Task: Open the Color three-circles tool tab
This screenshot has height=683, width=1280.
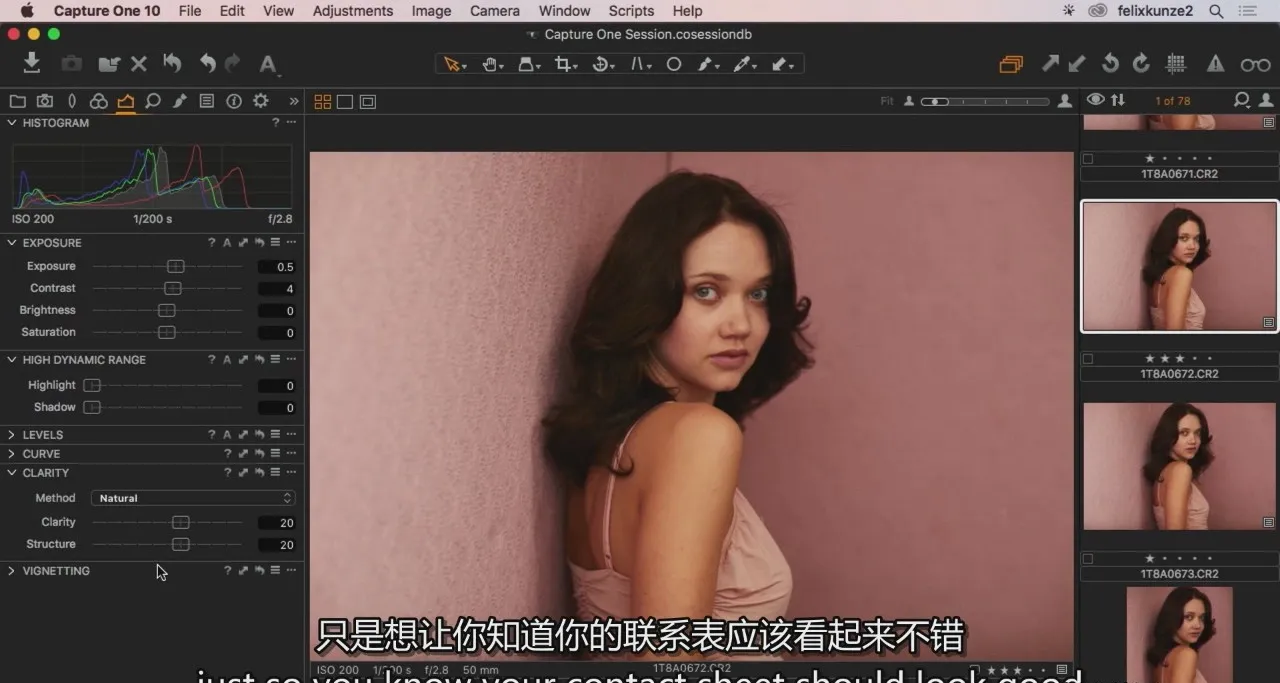Action: click(x=98, y=101)
